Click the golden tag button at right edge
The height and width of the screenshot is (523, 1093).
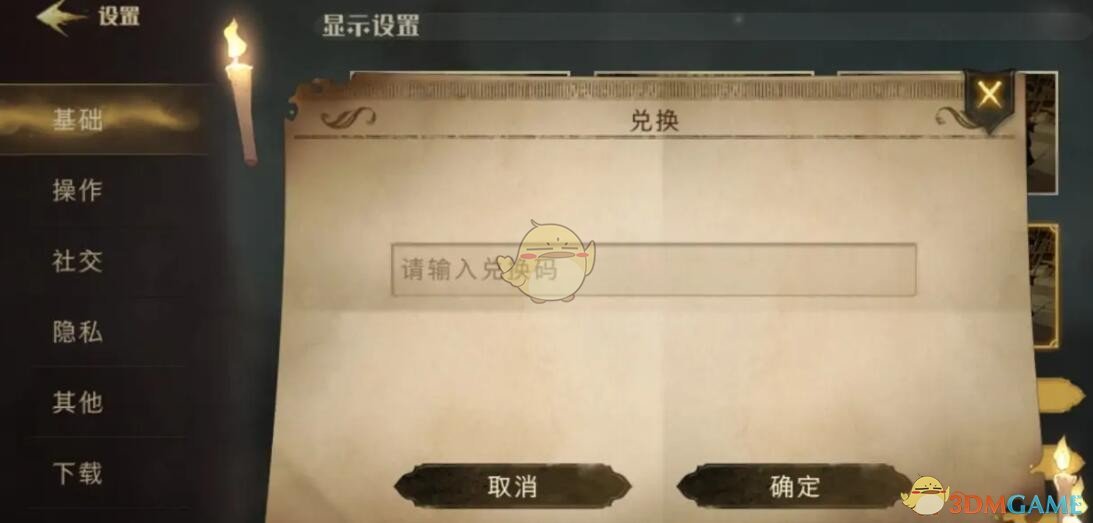click(1060, 395)
